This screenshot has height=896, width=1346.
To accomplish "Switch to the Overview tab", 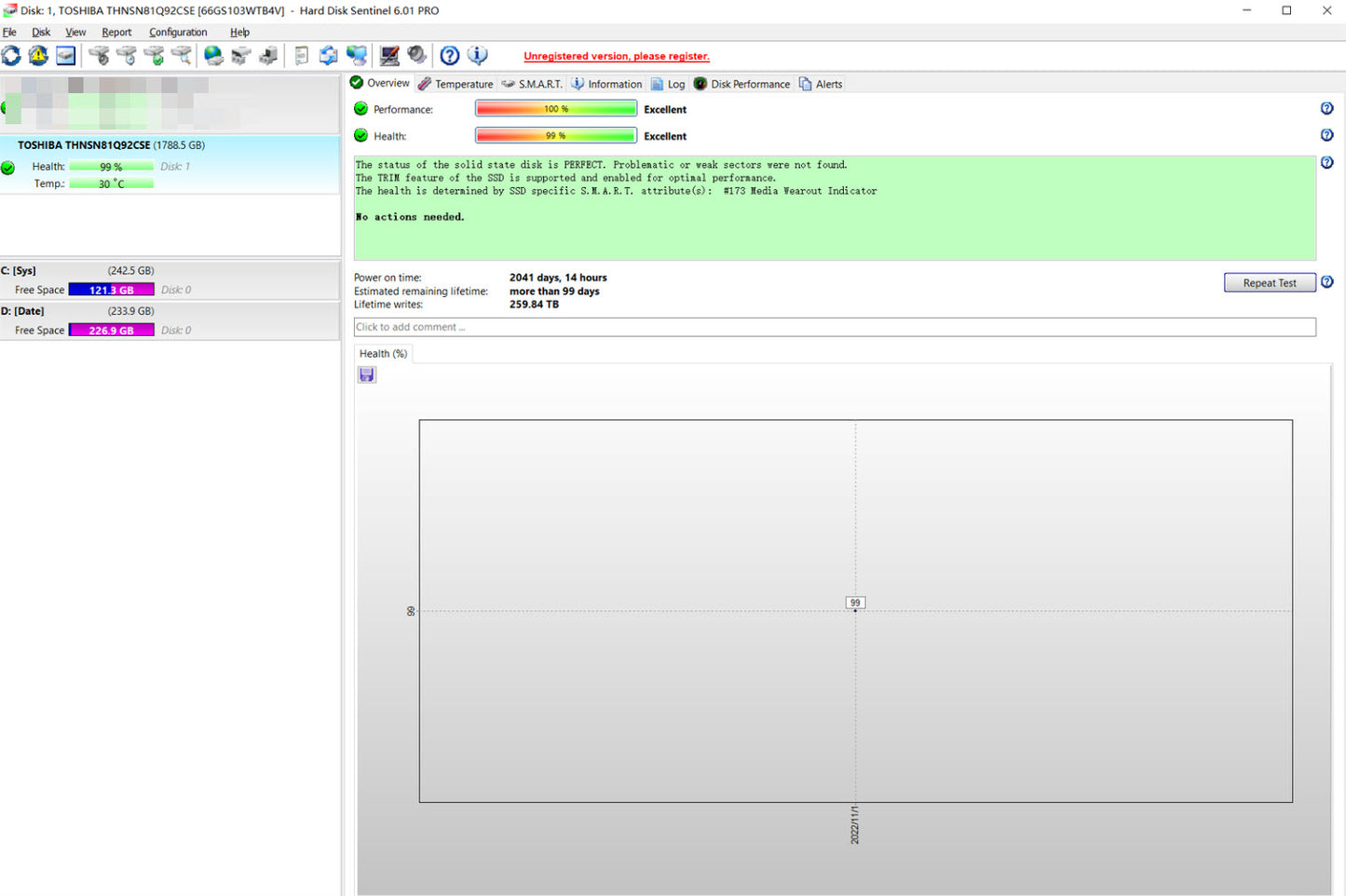I will [x=379, y=83].
